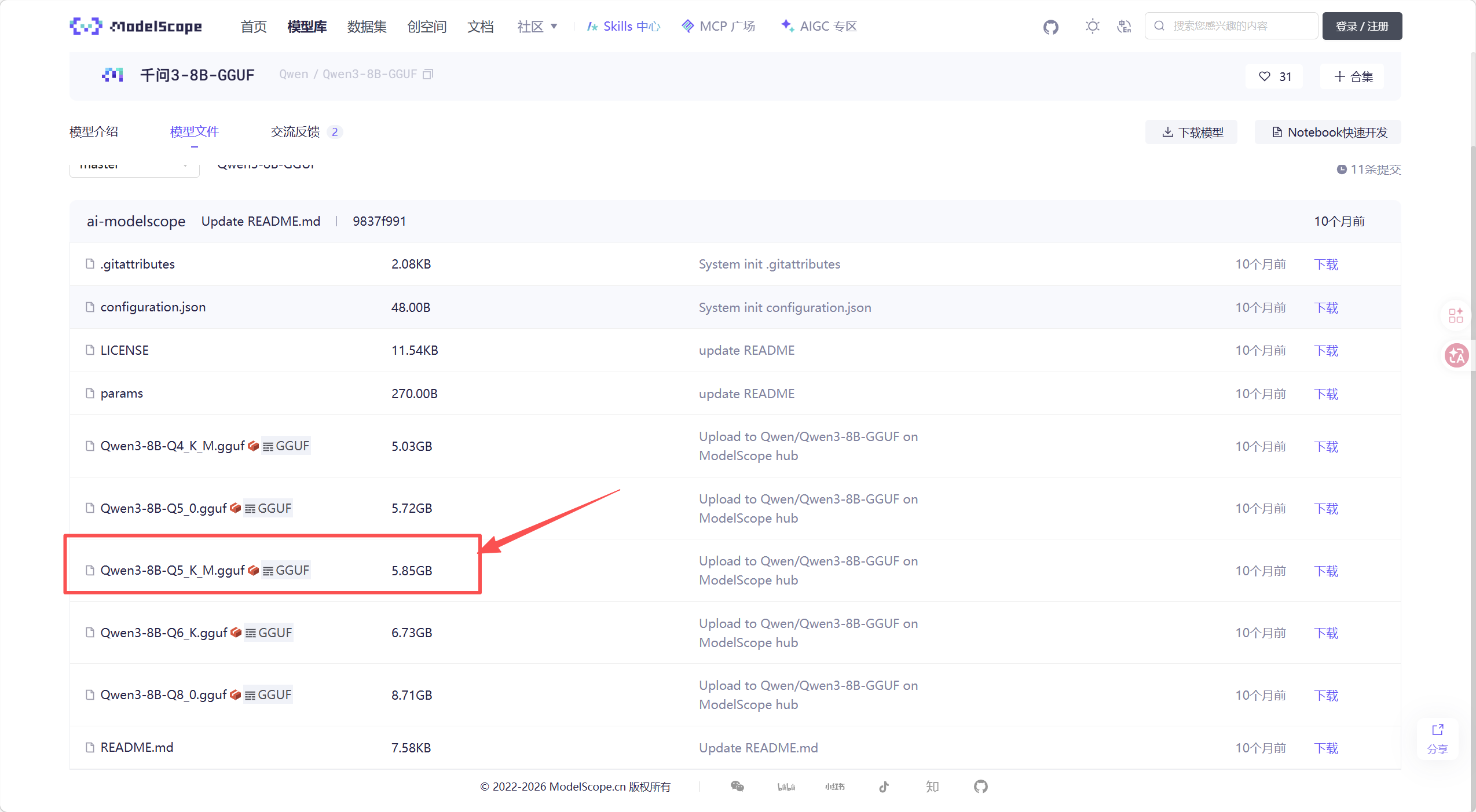Screen dimensions: 1476x812
Task: Click the bilibili footer icon
Action: click(786, 787)
